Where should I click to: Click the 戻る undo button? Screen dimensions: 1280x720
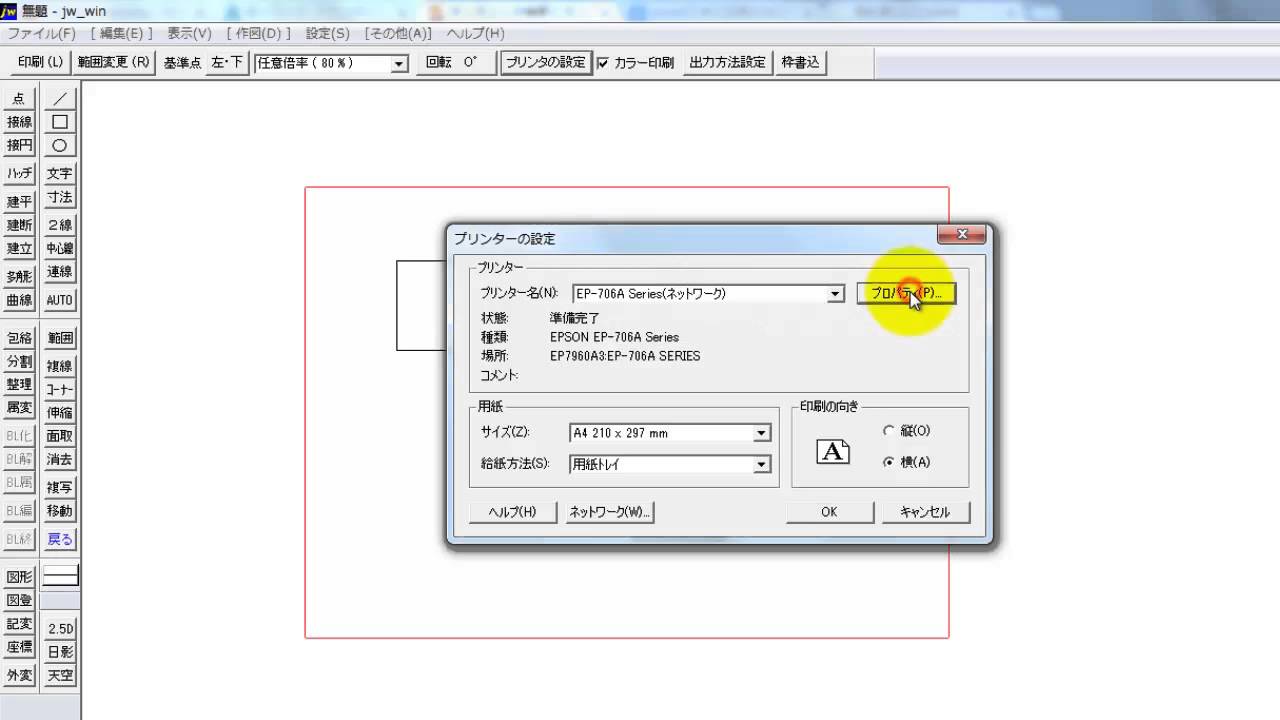pos(60,539)
